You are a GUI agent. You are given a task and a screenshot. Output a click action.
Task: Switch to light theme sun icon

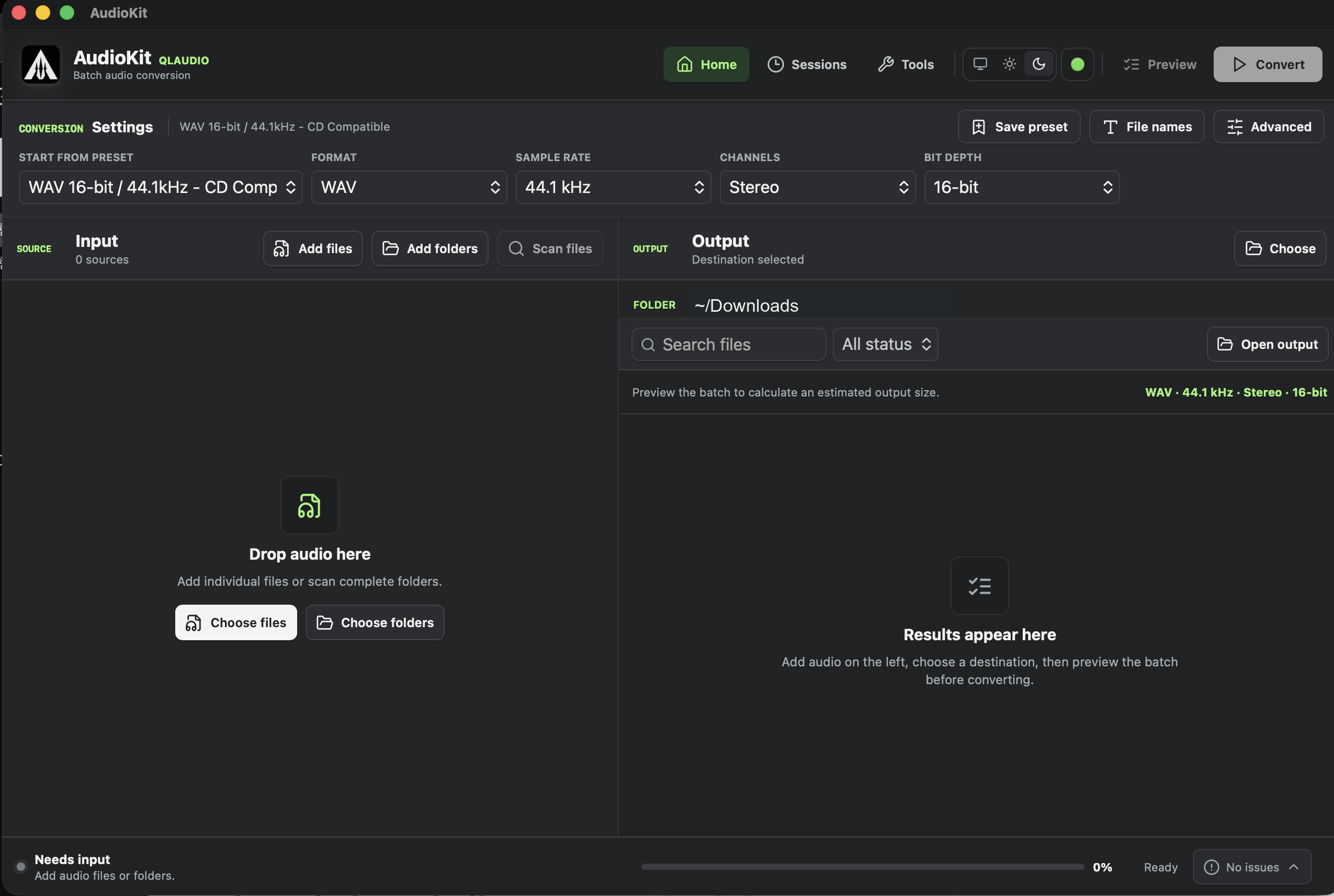1009,64
